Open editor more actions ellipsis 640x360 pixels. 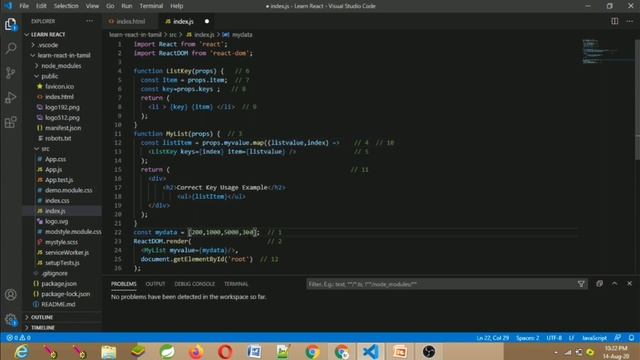click(629, 21)
